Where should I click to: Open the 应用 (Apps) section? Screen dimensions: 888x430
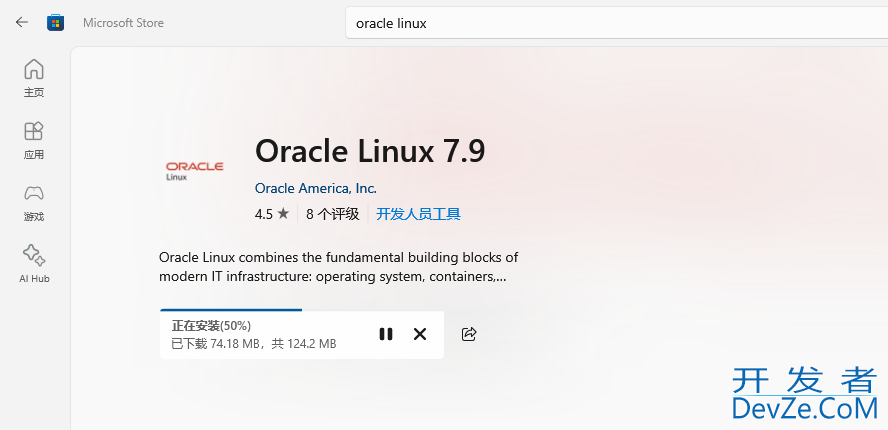pos(34,139)
